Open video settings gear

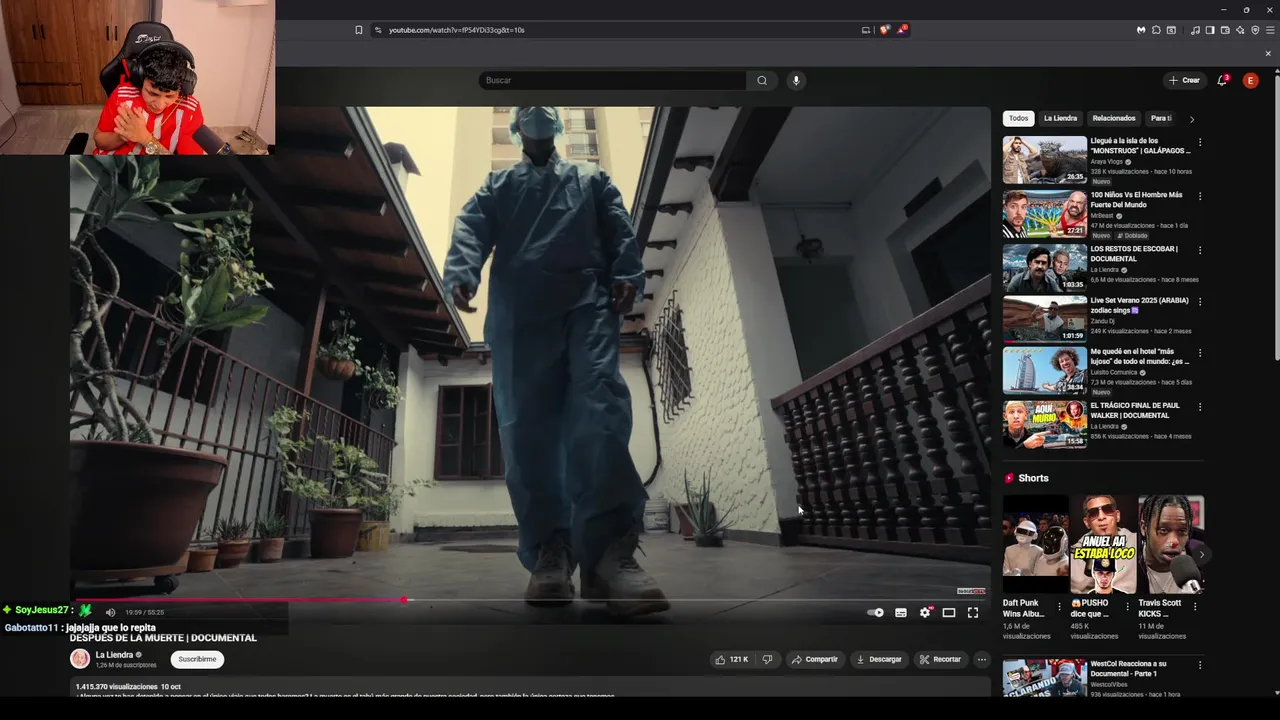tap(925, 612)
